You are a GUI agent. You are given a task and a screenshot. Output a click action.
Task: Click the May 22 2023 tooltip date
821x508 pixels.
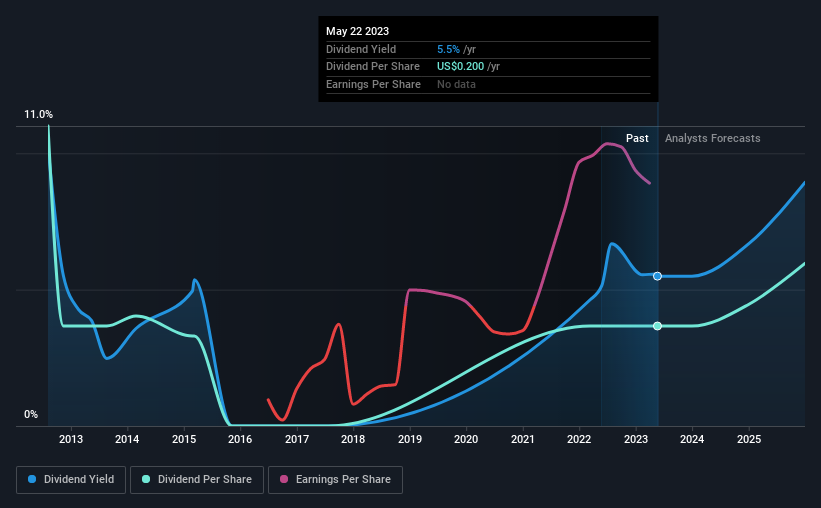coord(358,31)
